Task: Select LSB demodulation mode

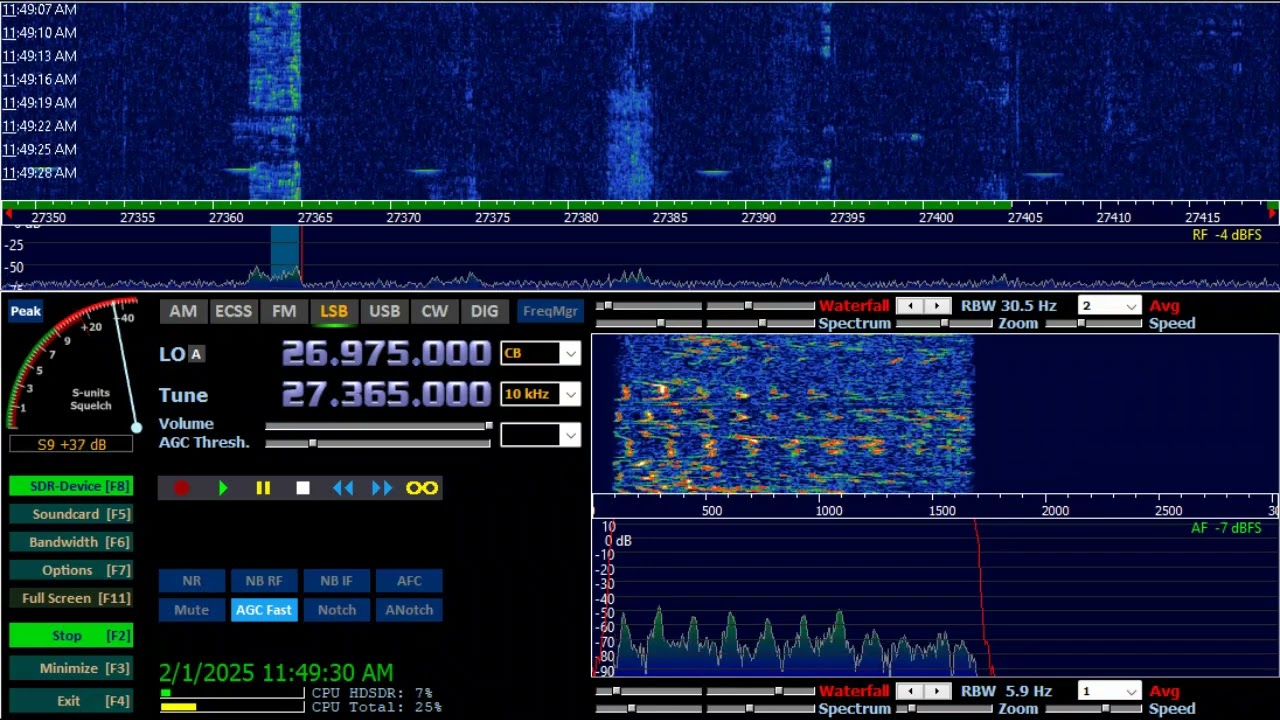Action: pos(334,311)
